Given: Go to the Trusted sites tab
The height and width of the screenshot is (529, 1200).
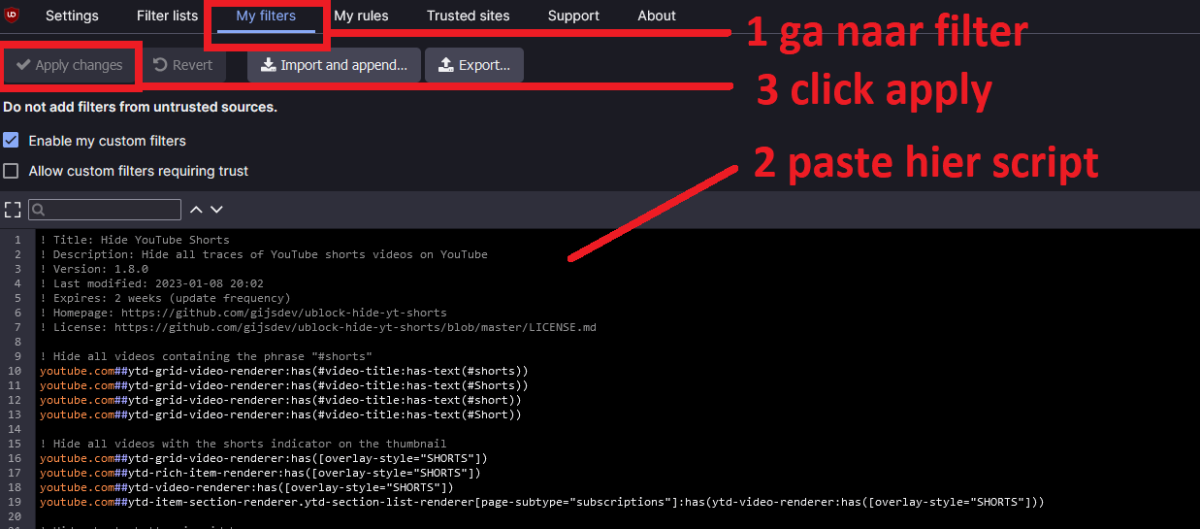Looking at the screenshot, I should [x=468, y=16].
